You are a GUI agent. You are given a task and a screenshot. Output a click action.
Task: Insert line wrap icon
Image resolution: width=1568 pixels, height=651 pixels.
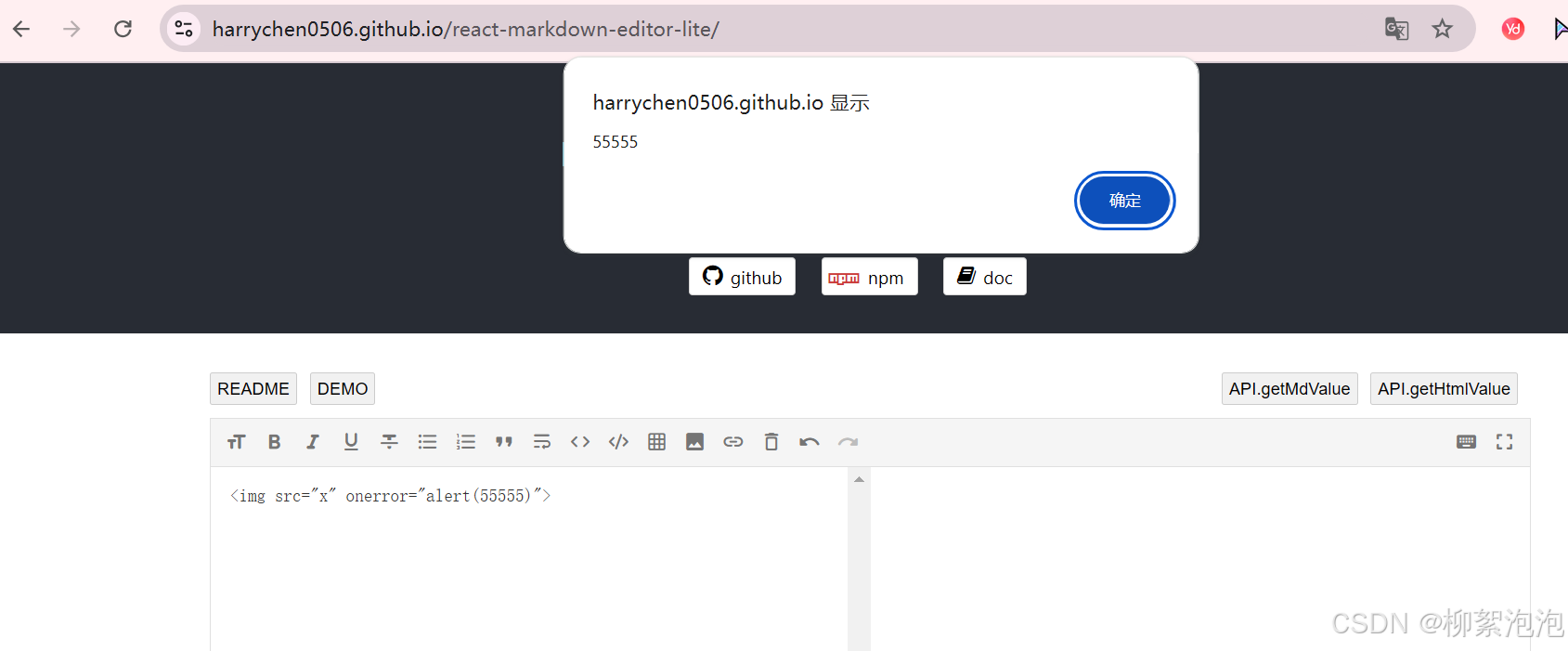tap(542, 442)
